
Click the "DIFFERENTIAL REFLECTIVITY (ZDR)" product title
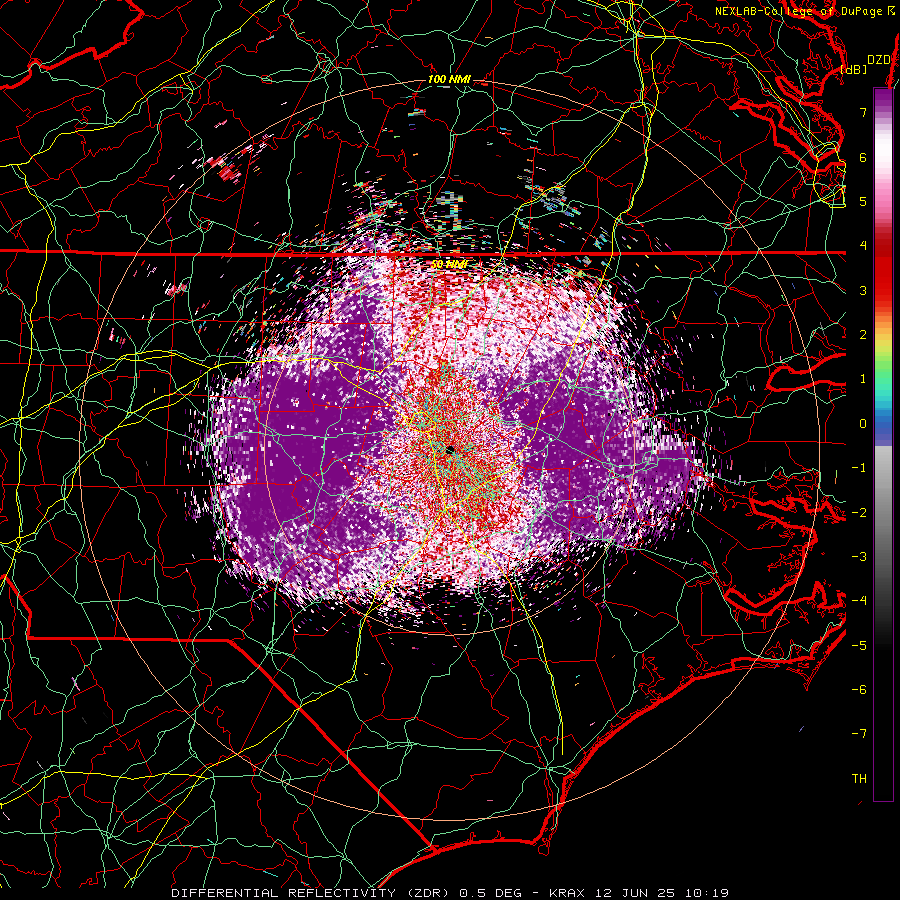[312, 893]
